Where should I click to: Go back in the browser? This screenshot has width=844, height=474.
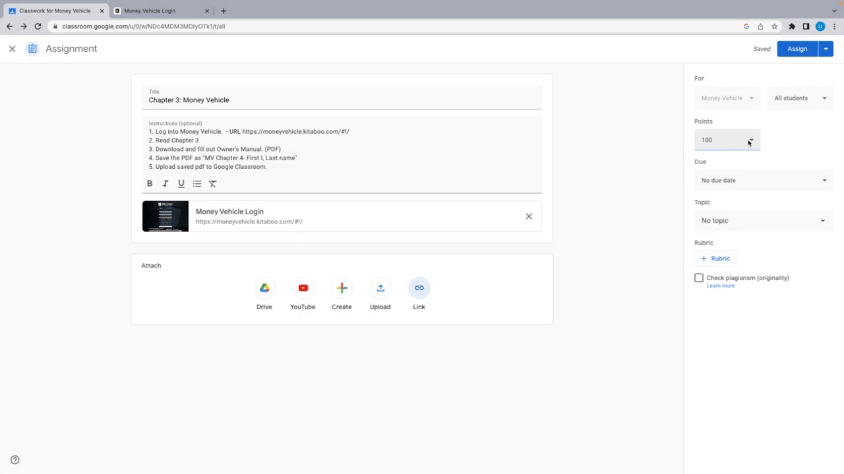point(9,26)
